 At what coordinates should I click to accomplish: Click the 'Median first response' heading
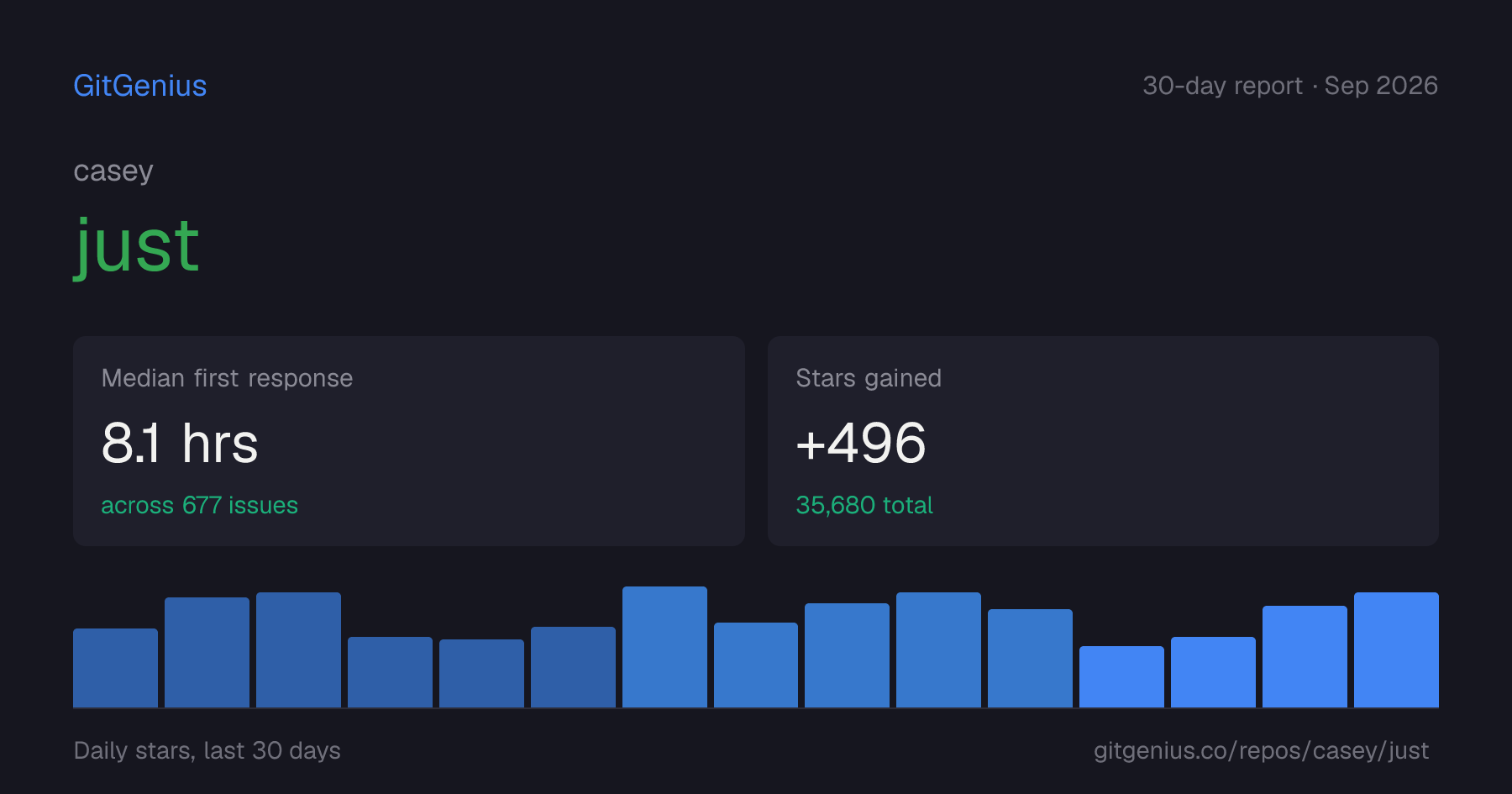[x=227, y=378]
